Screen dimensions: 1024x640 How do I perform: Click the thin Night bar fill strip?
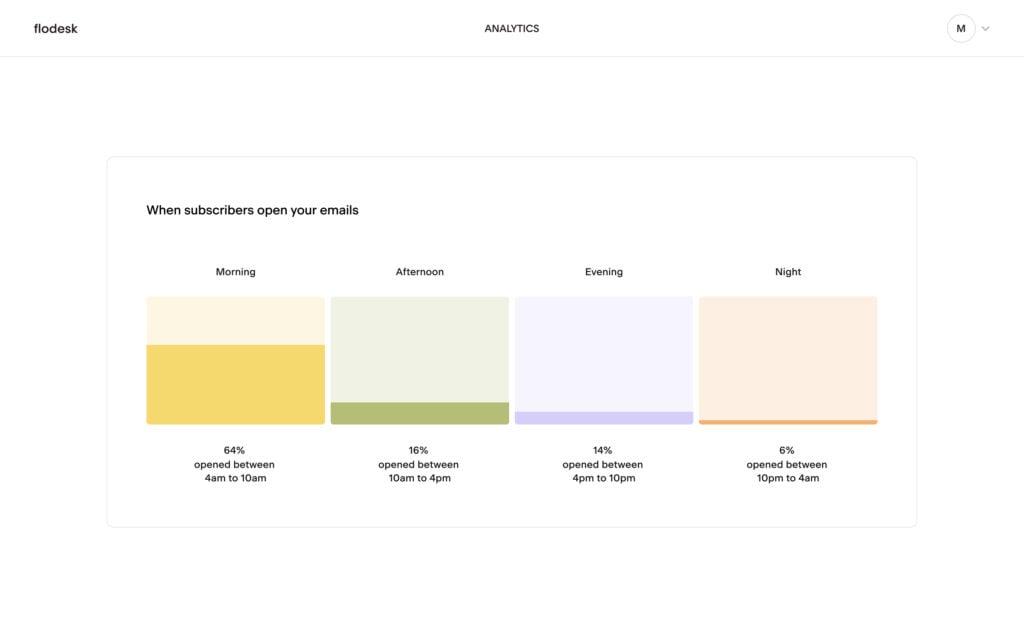tap(788, 421)
